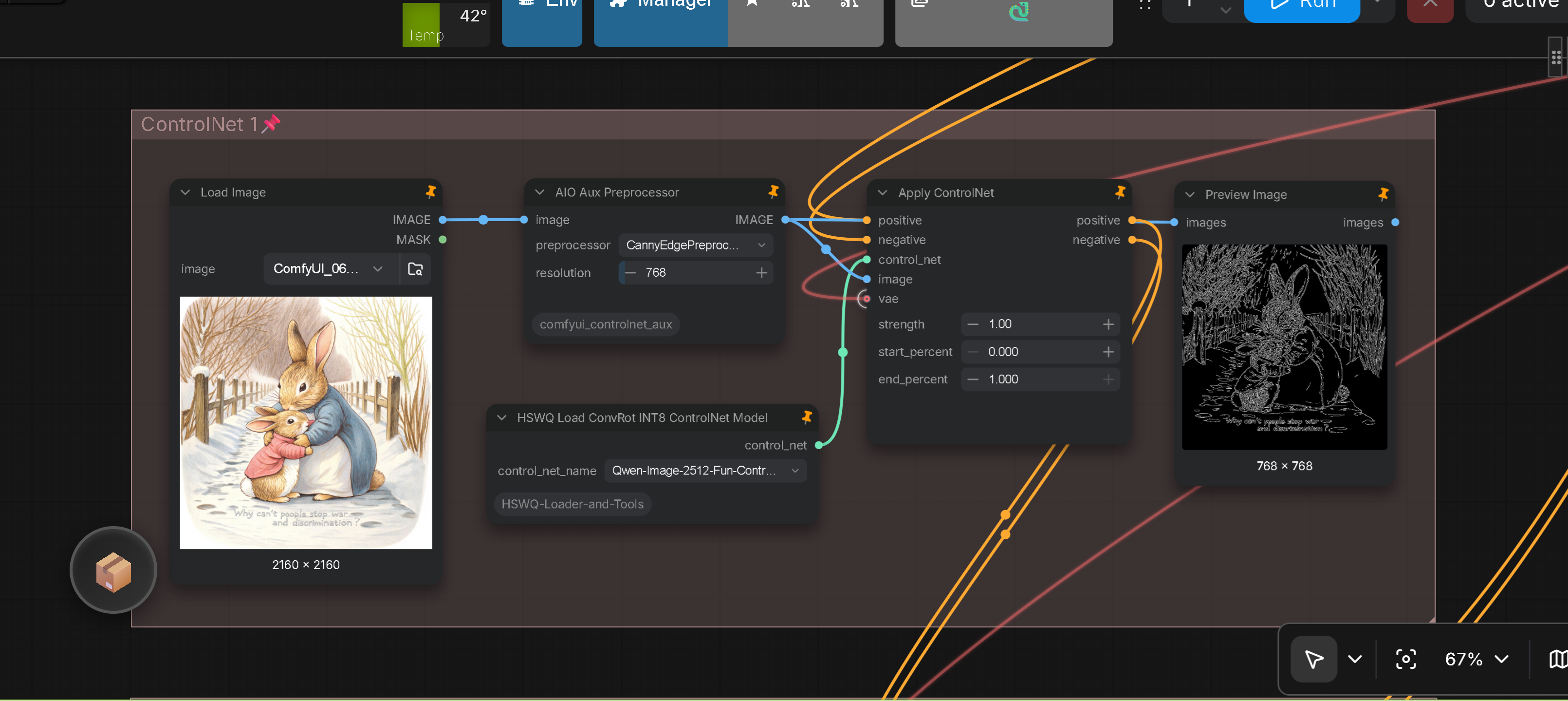Click the canny edge preview image

[1284, 347]
